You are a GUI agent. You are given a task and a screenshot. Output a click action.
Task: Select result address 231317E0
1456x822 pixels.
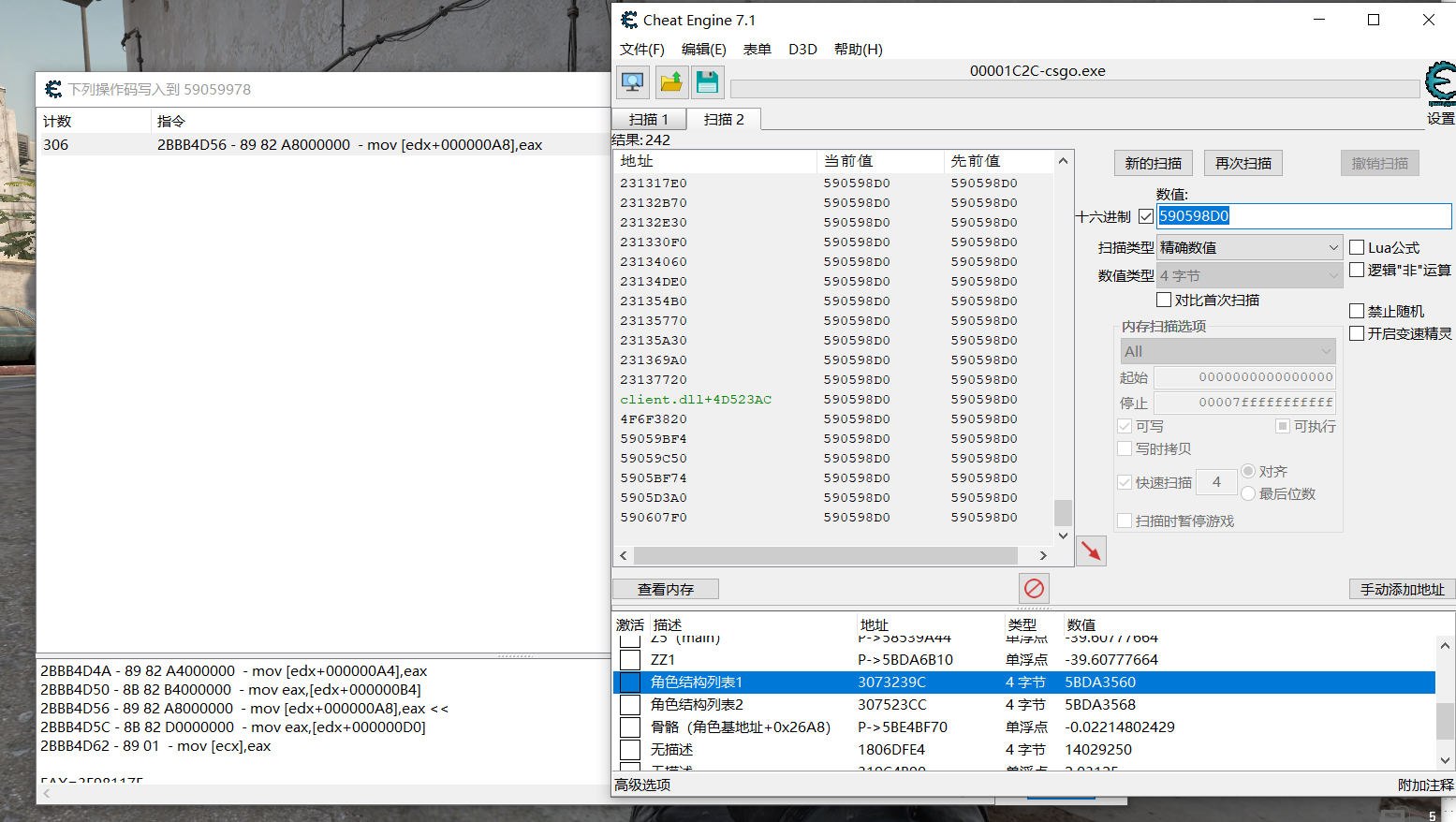coord(833,183)
